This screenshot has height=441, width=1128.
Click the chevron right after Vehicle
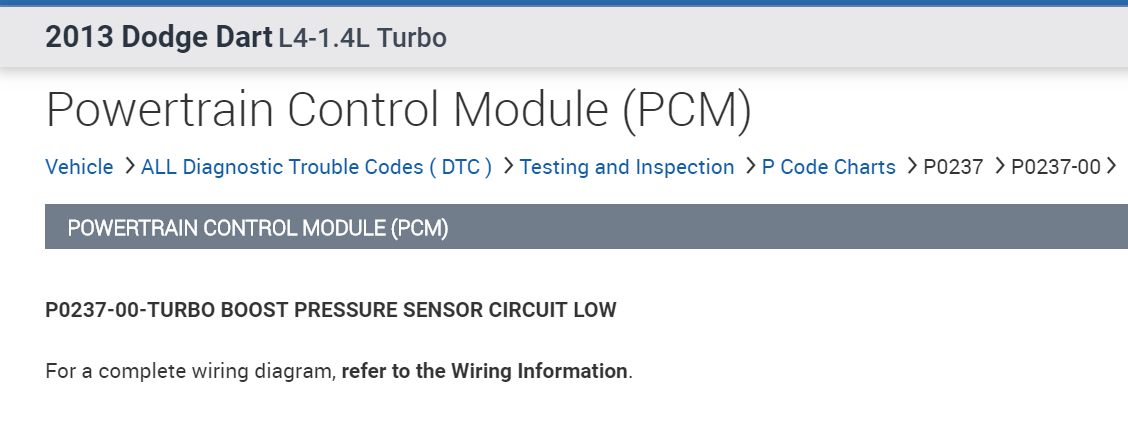point(129,166)
